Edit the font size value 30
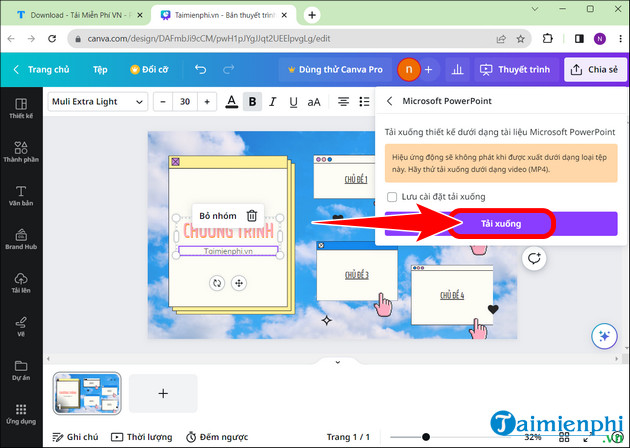The width and height of the screenshot is (630, 448). click(185, 102)
